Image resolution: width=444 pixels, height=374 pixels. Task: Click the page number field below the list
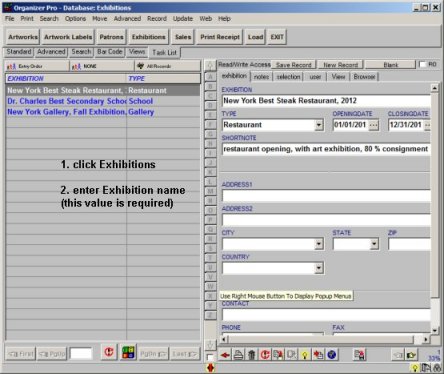(81, 353)
